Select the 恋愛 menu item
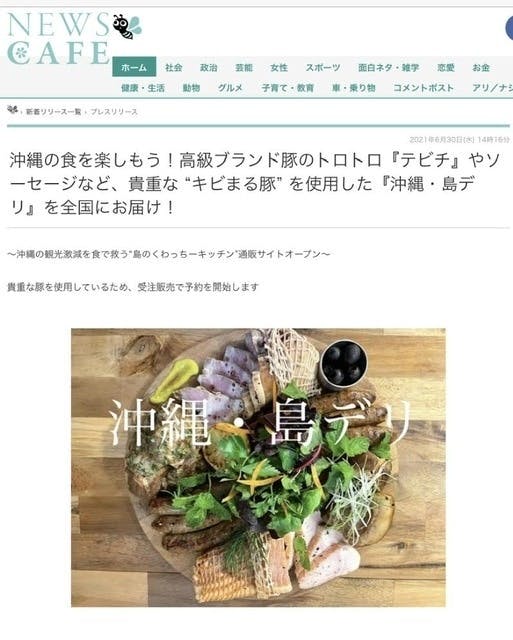 pos(446,68)
